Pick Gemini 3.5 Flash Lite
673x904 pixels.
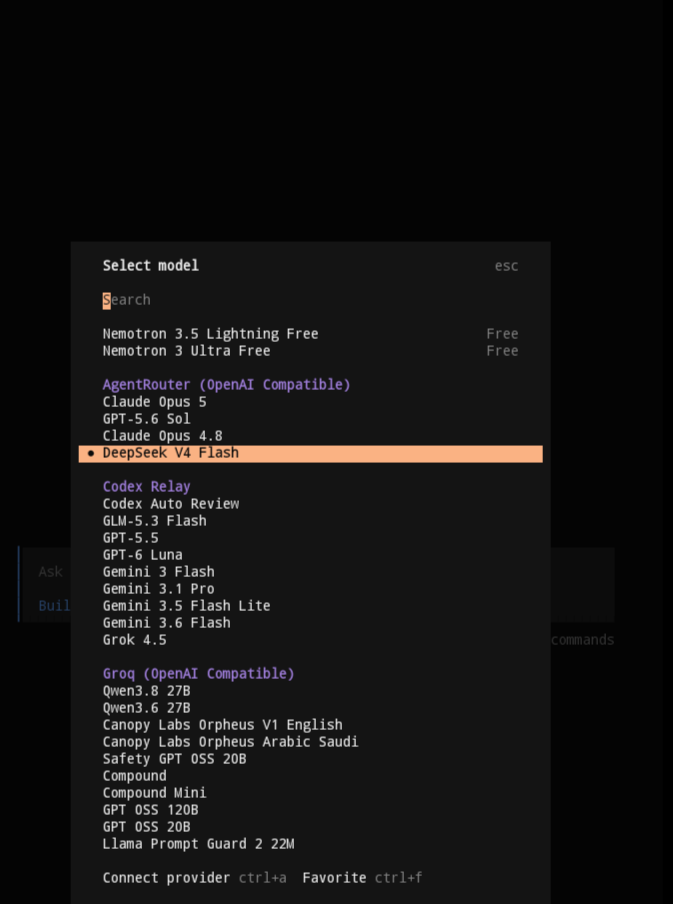[x=310, y=606]
